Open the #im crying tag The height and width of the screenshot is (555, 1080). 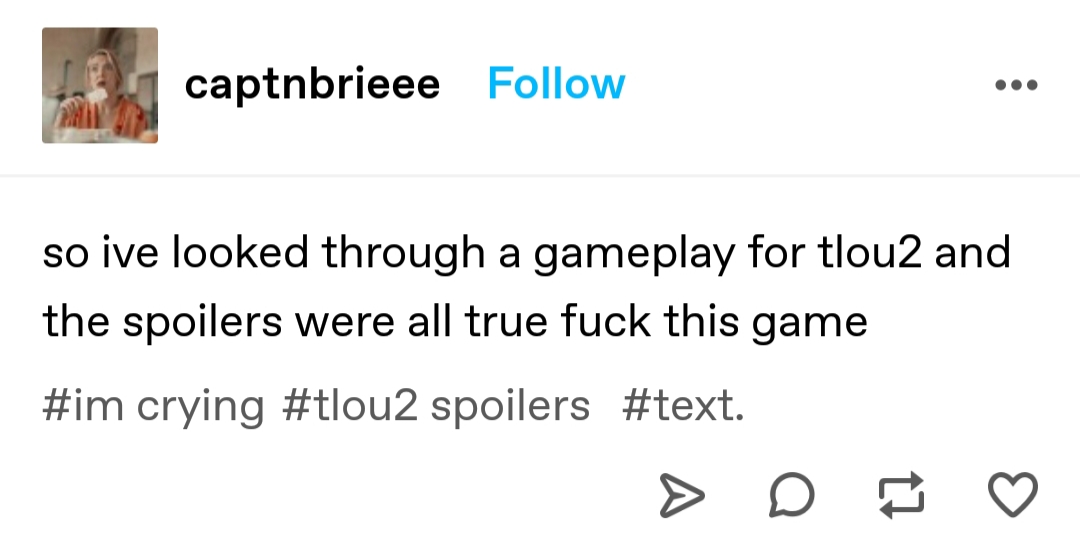pyautogui.click(x=153, y=406)
